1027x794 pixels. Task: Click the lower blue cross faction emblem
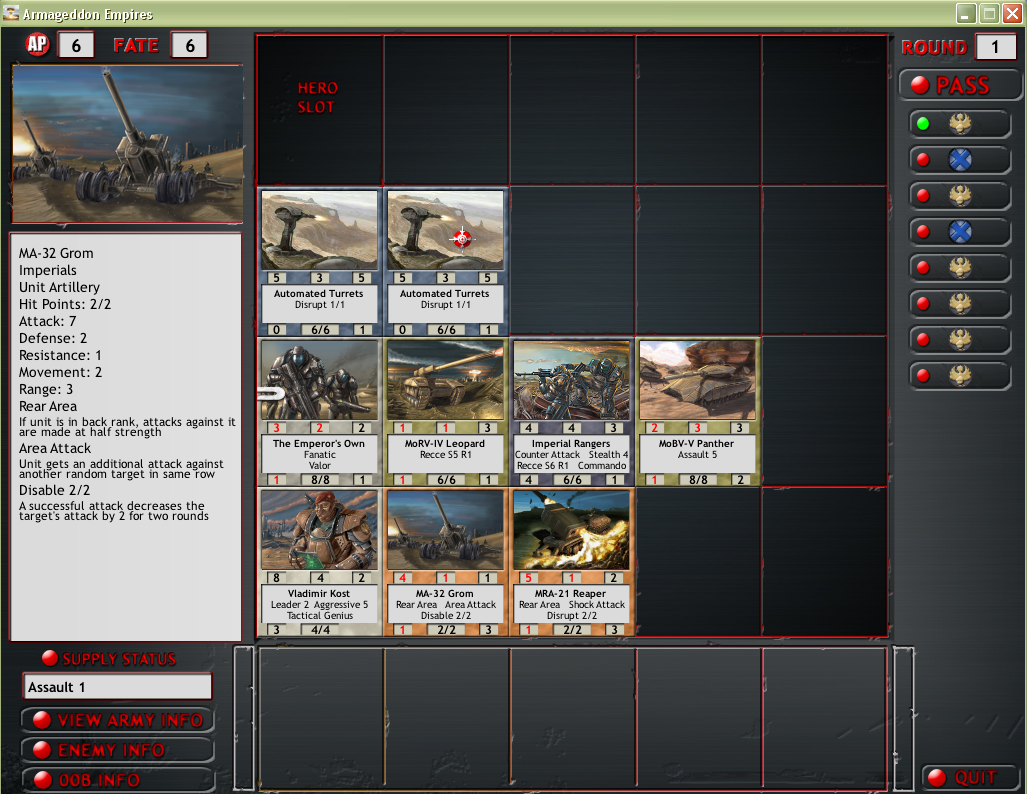[960, 232]
